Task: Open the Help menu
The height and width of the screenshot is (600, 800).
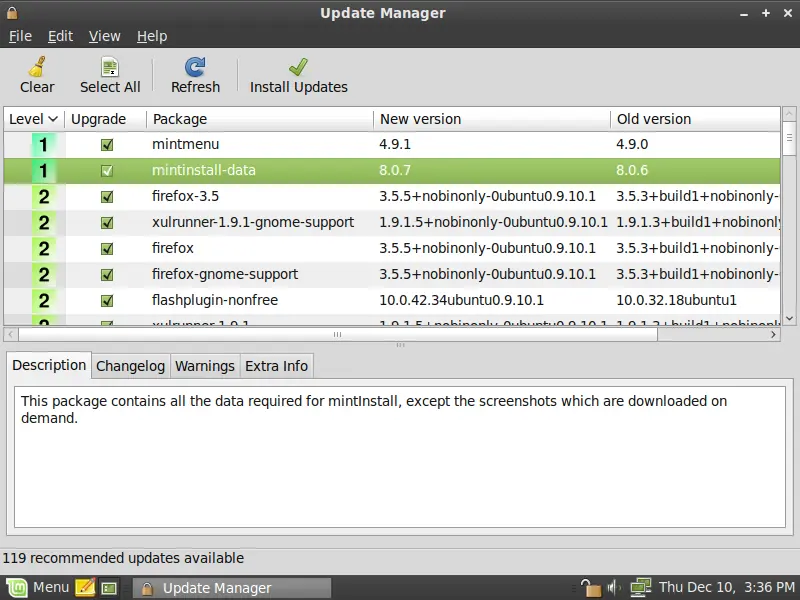Action: 152,36
